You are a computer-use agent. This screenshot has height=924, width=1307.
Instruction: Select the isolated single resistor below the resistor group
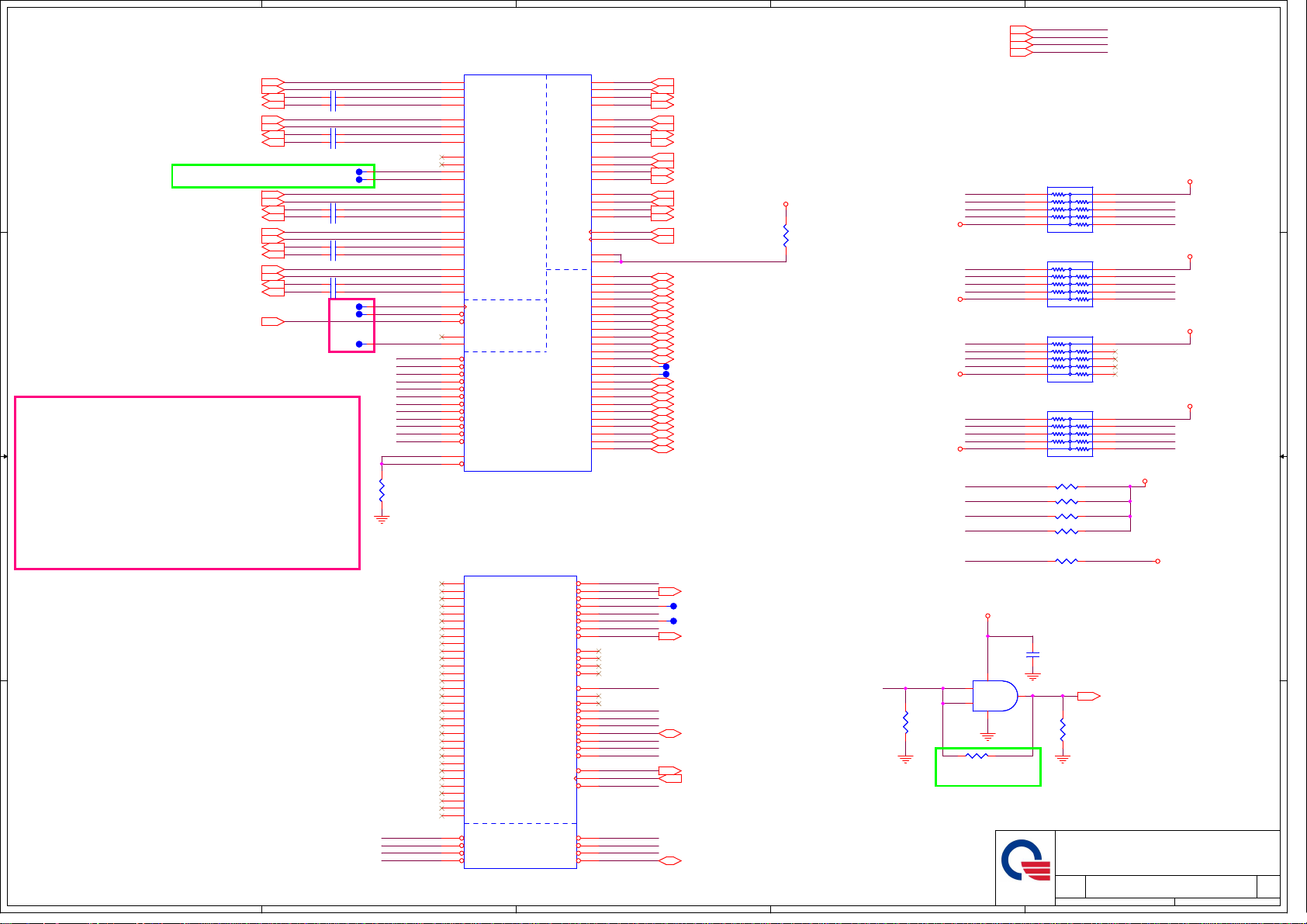pyautogui.click(x=1067, y=561)
